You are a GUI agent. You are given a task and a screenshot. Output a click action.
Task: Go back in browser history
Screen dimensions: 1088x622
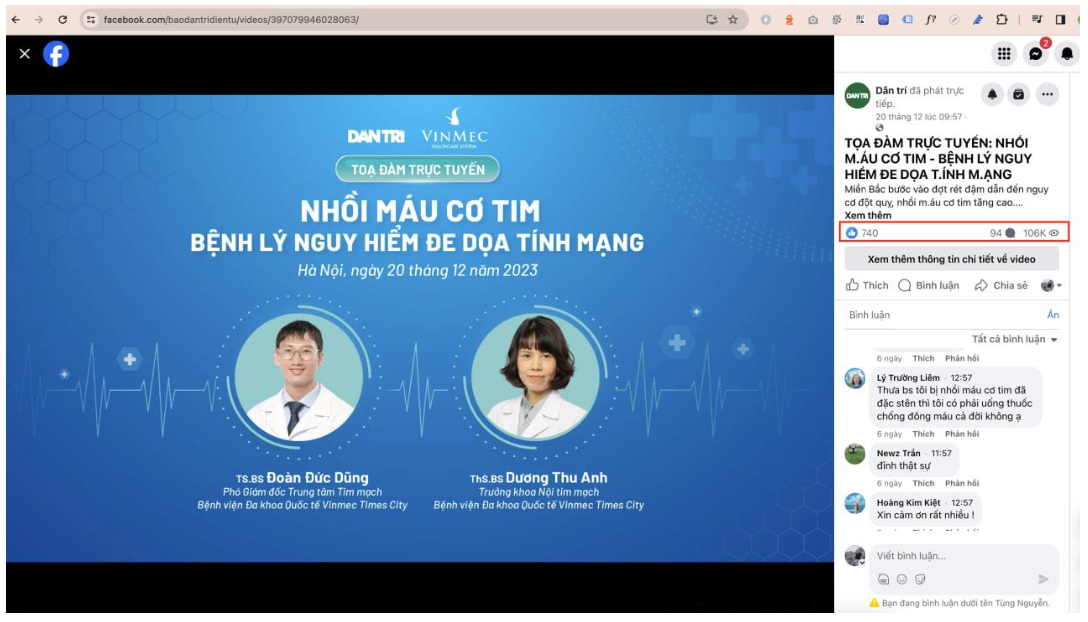pyautogui.click(x=16, y=19)
